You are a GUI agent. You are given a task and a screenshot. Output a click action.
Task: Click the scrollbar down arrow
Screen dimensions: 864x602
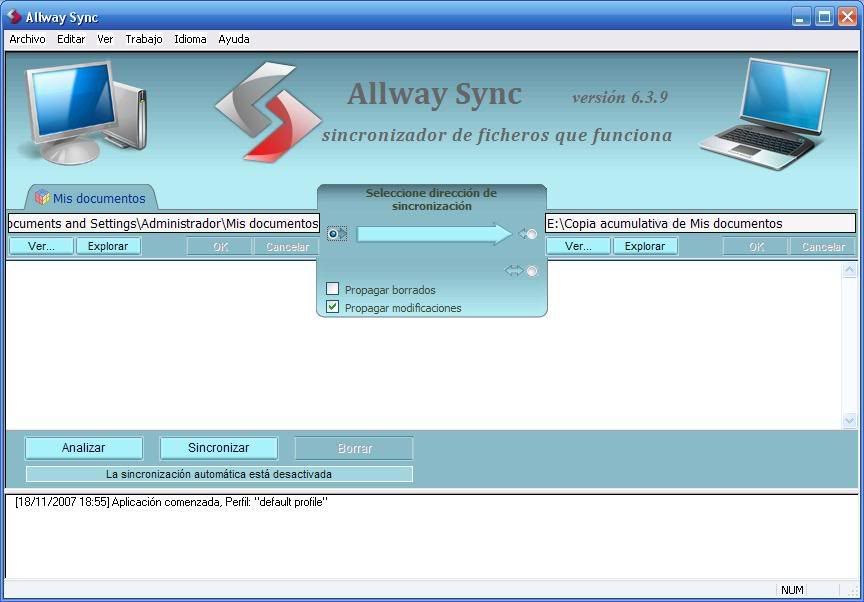(x=849, y=421)
